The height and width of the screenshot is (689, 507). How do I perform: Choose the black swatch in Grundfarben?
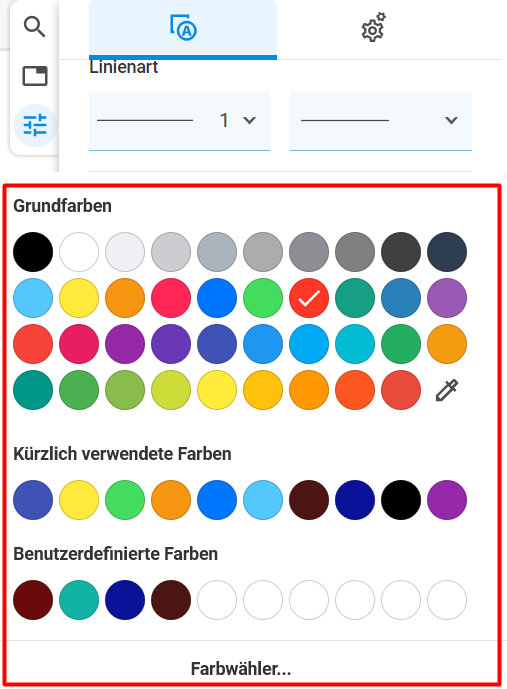point(33,252)
